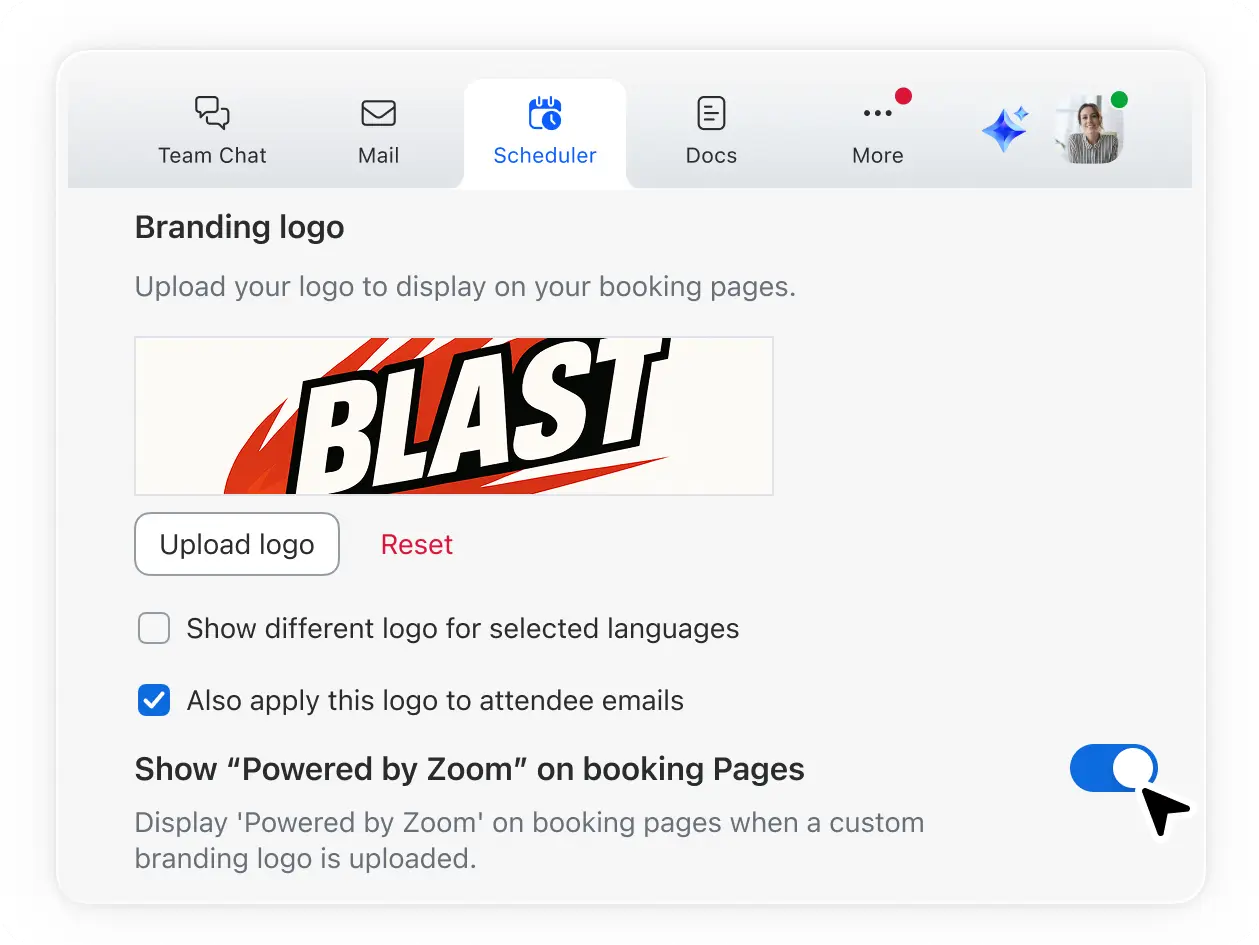Image resolution: width=1259 pixels, height=945 pixels.
Task: Disable the Powered by Zoom toggle
Action: point(1113,768)
